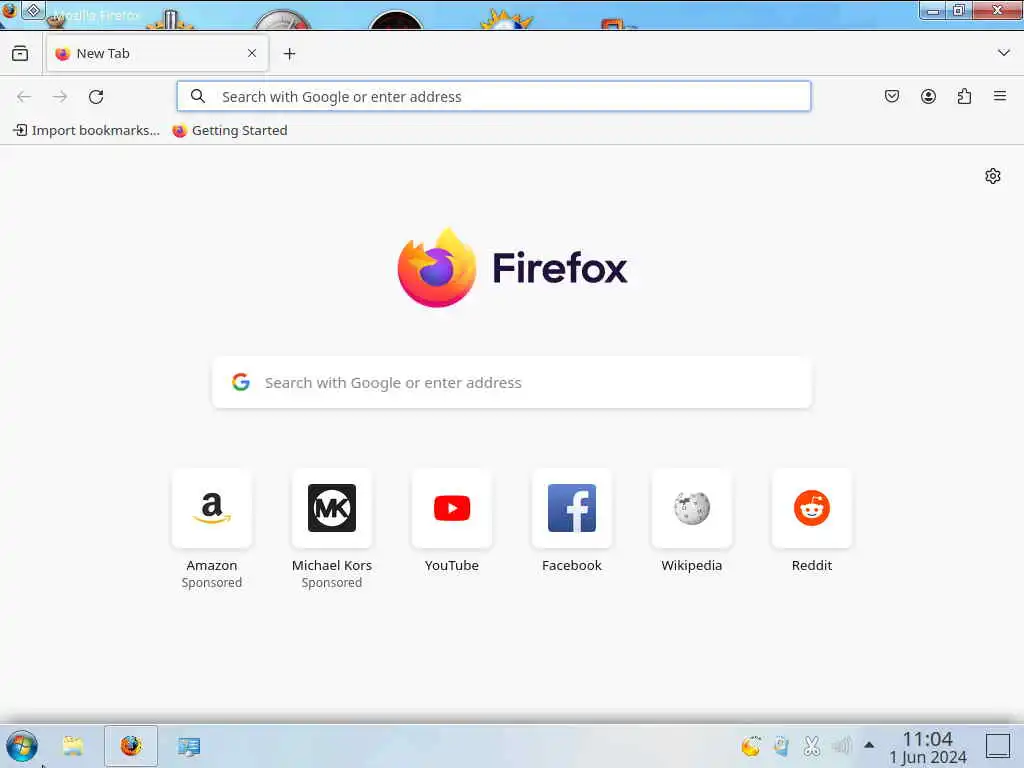Select the Firefox taskbar button
The height and width of the screenshot is (768, 1024).
(131, 746)
